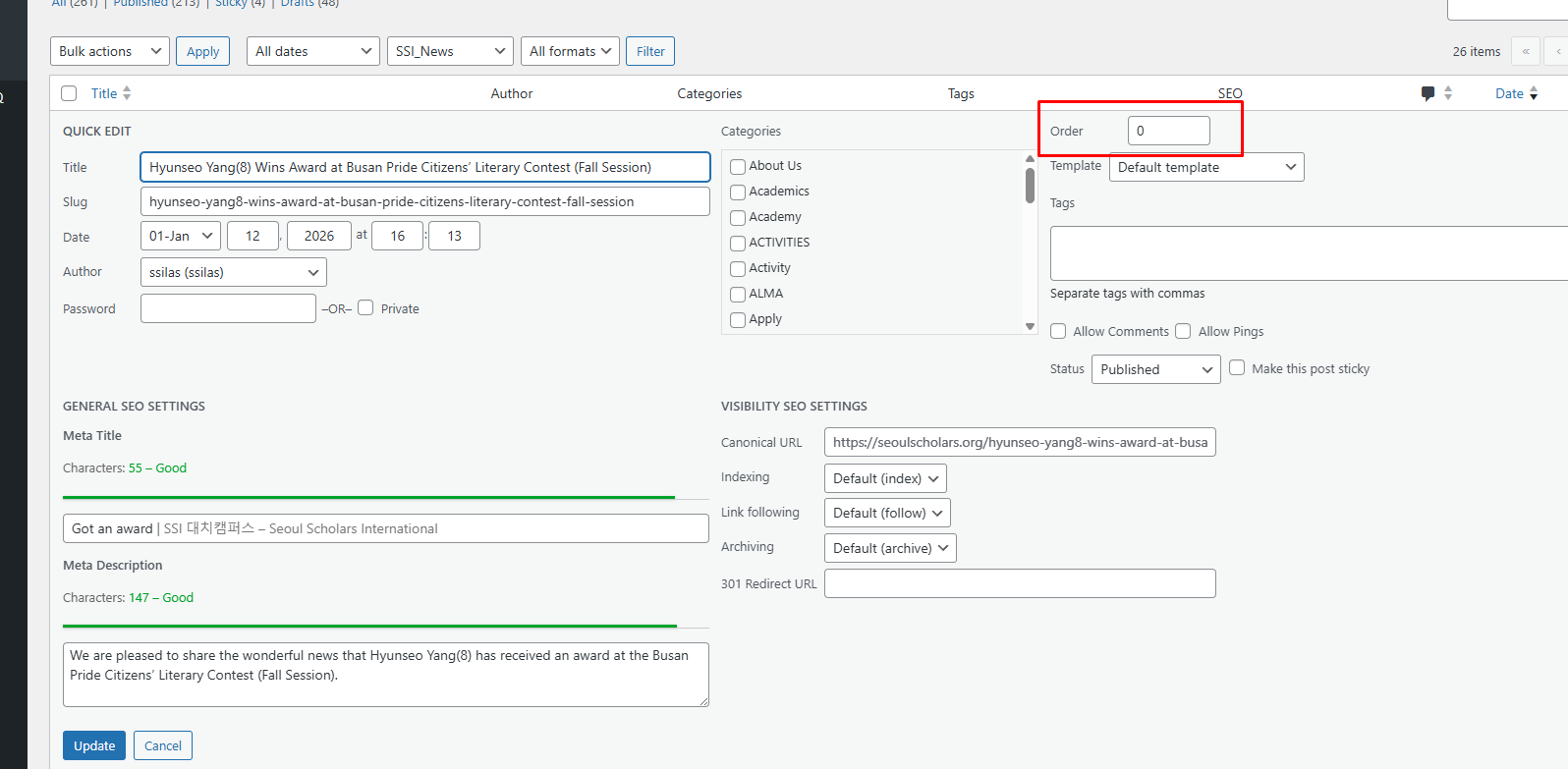Click the comments bubble column icon
Viewport: 1568px width, 769px height.
1428,93
